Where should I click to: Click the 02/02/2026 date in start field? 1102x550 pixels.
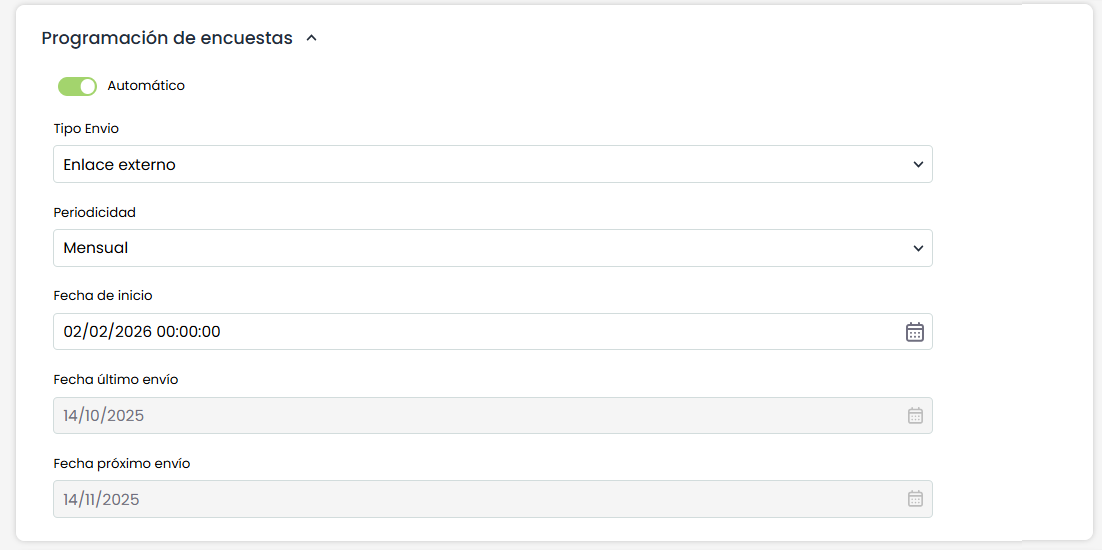(x=107, y=332)
